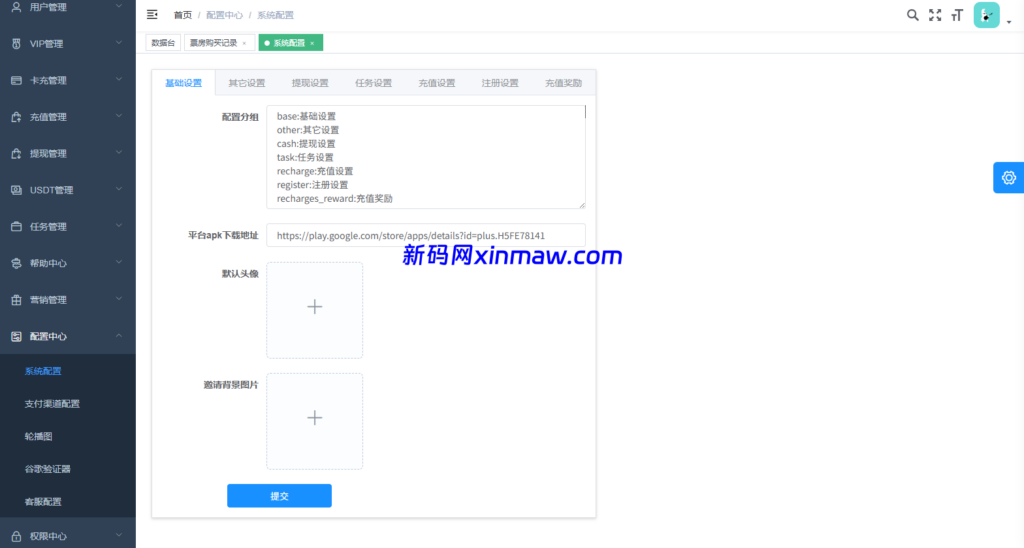Click 配置中心 in breadcrumb
Image resolution: width=1024 pixels, height=548 pixels.
(x=225, y=15)
